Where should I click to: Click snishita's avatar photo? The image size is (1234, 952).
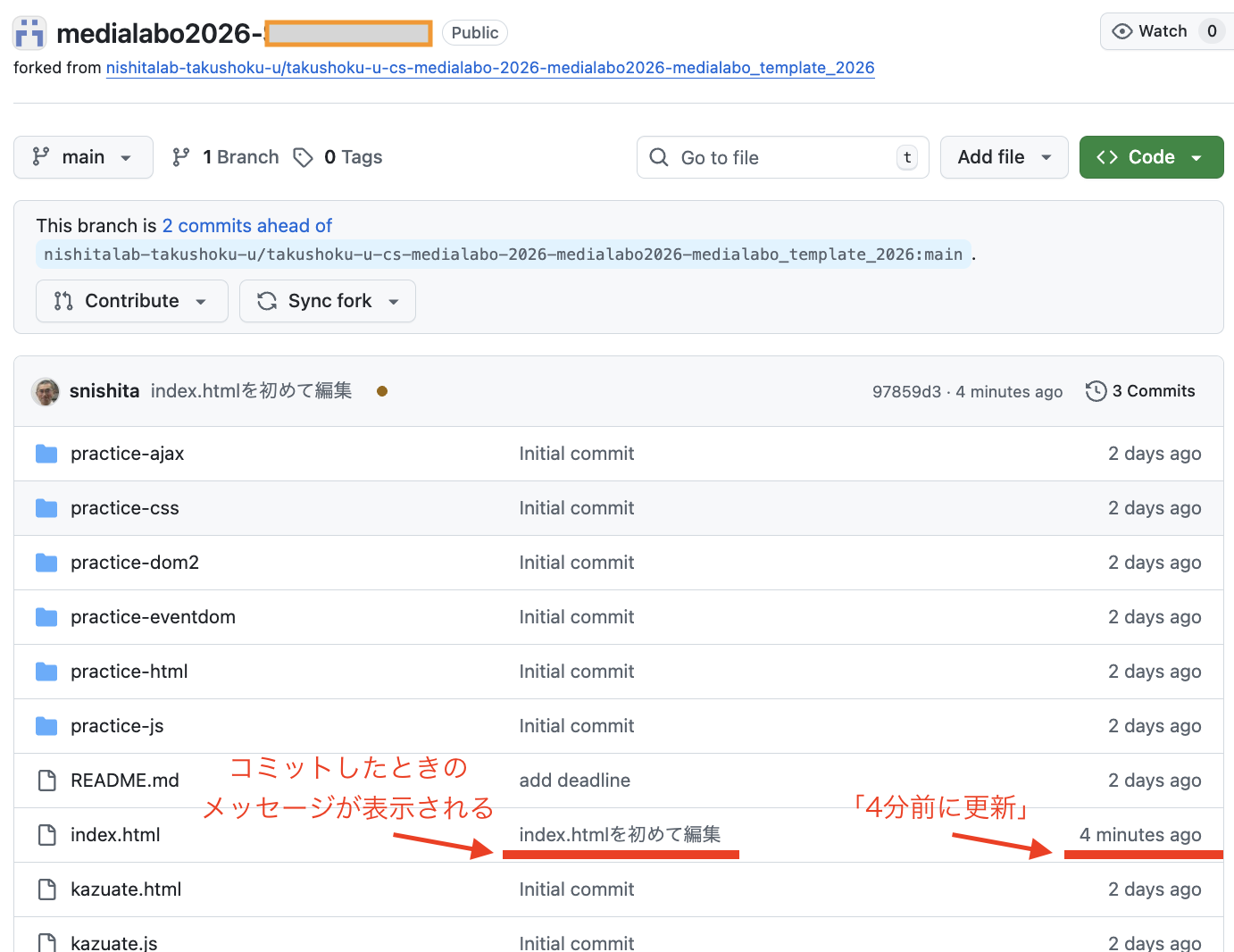(45, 391)
